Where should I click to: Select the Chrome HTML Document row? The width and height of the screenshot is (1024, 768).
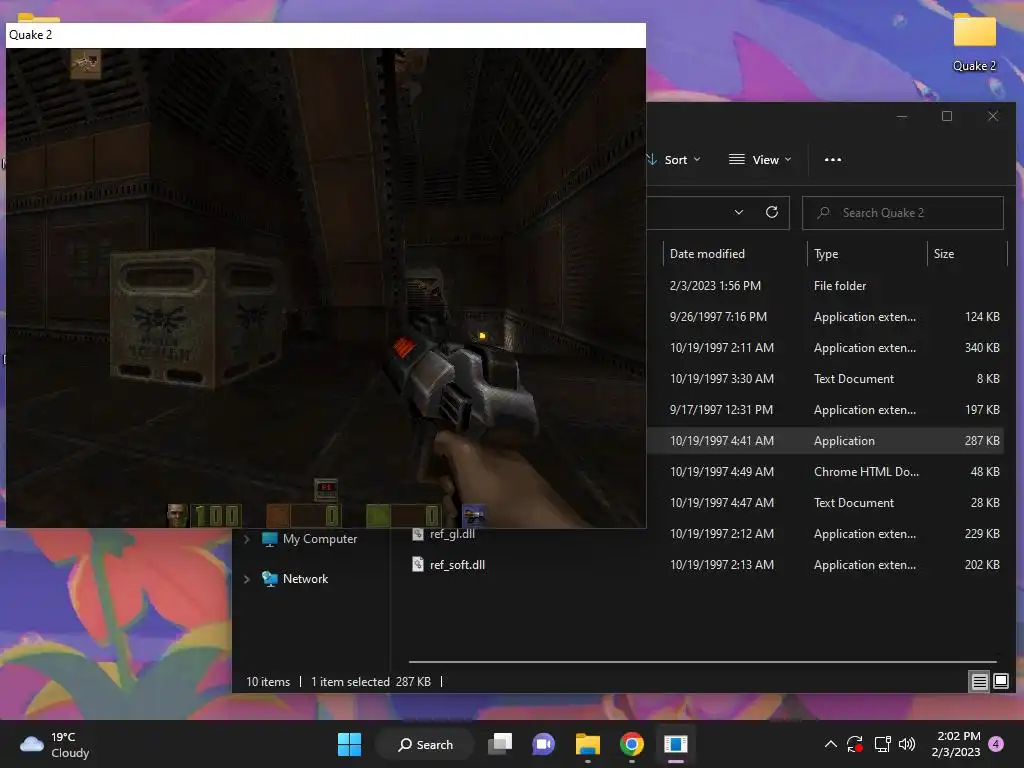pyautogui.click(x=826, y=472)
